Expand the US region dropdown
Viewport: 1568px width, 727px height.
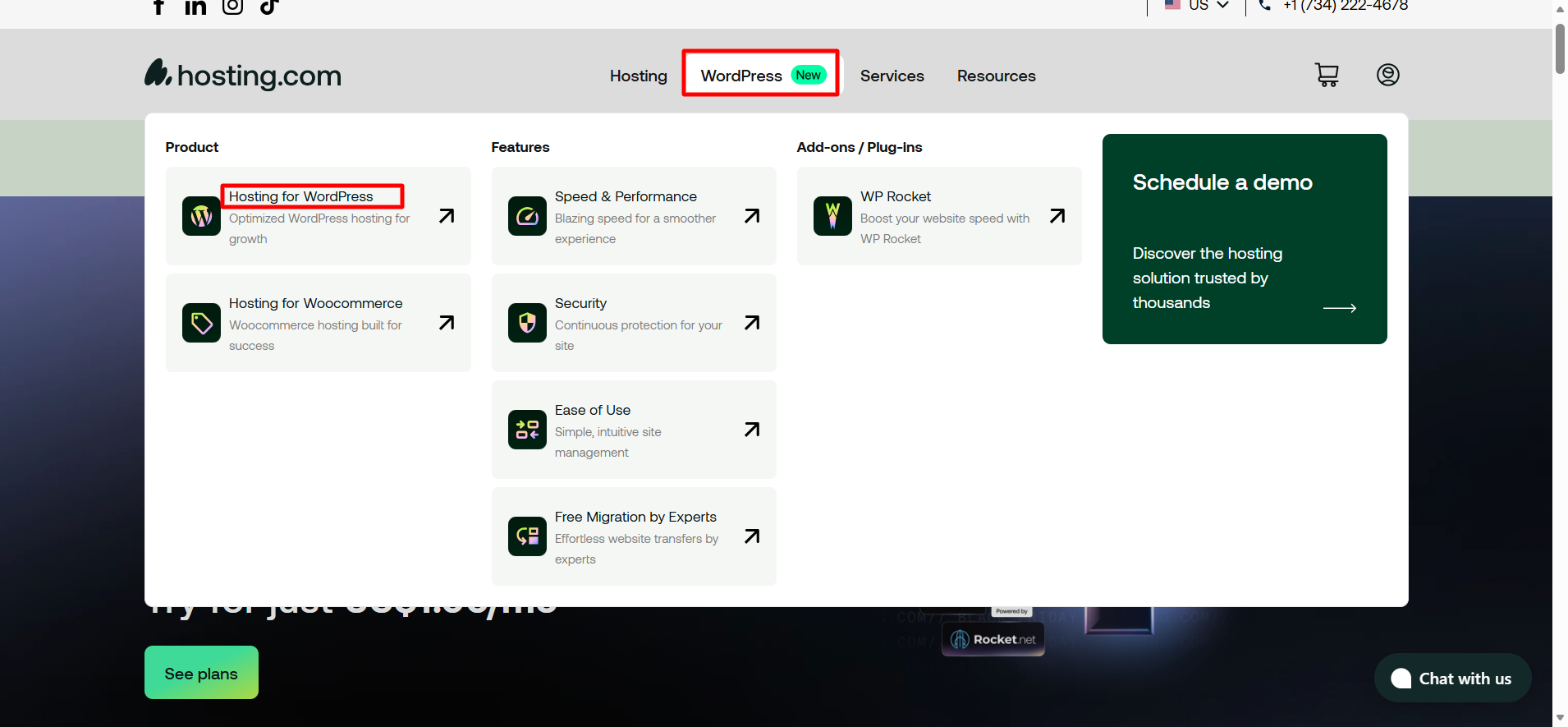(1222, 5)
